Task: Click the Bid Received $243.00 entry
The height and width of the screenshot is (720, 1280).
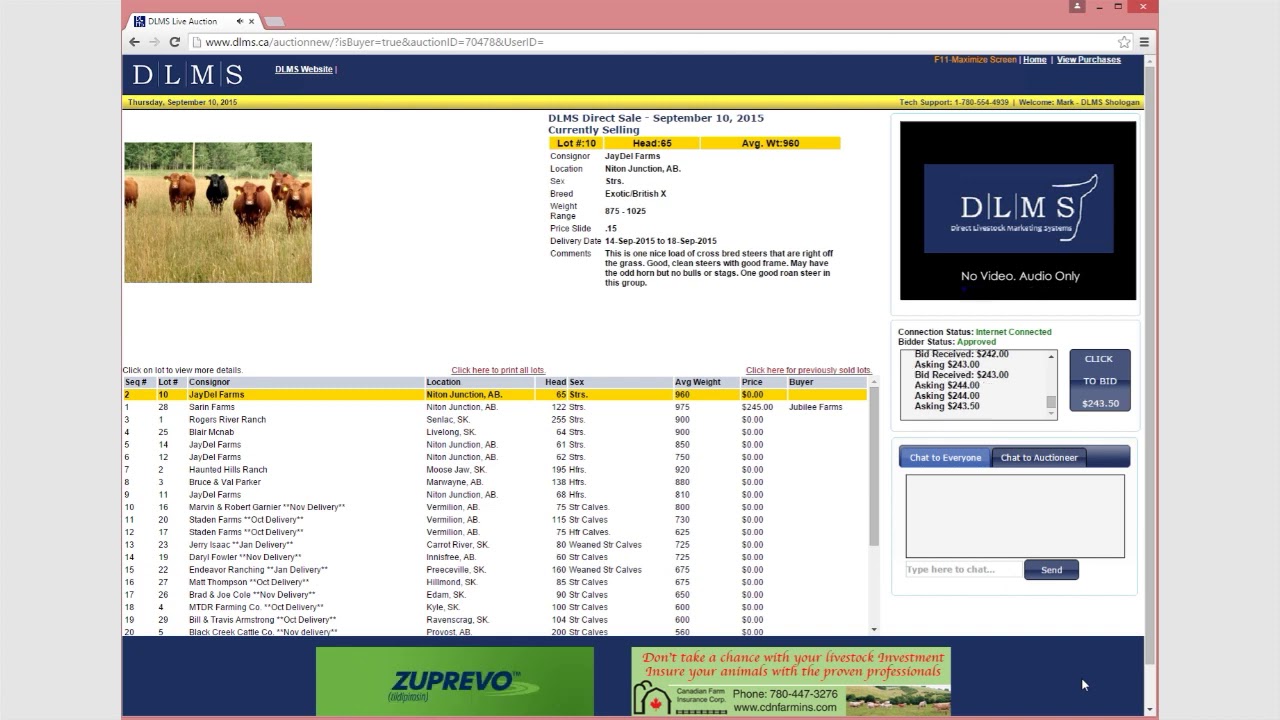Action: tap(961, 375)
